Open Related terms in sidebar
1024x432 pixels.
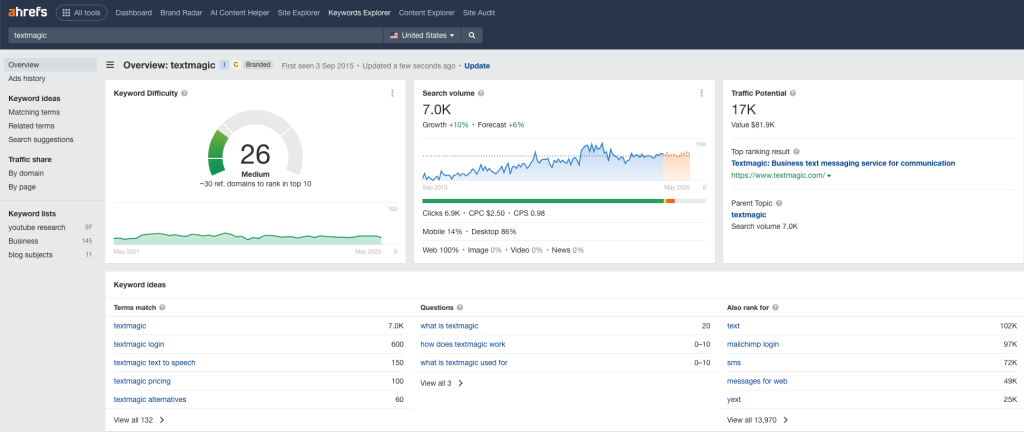pyautogui.click(x=31, y=126)
